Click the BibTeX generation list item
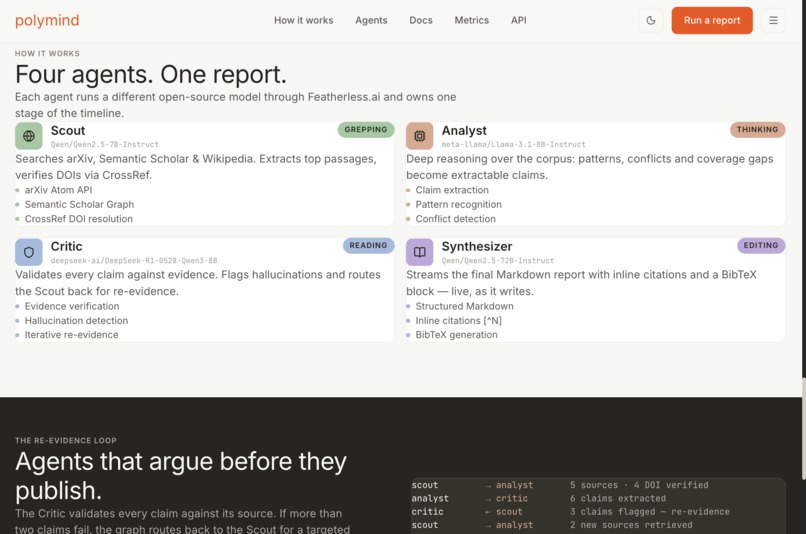This screenshot has width=806, height=534. pos(456,335)
